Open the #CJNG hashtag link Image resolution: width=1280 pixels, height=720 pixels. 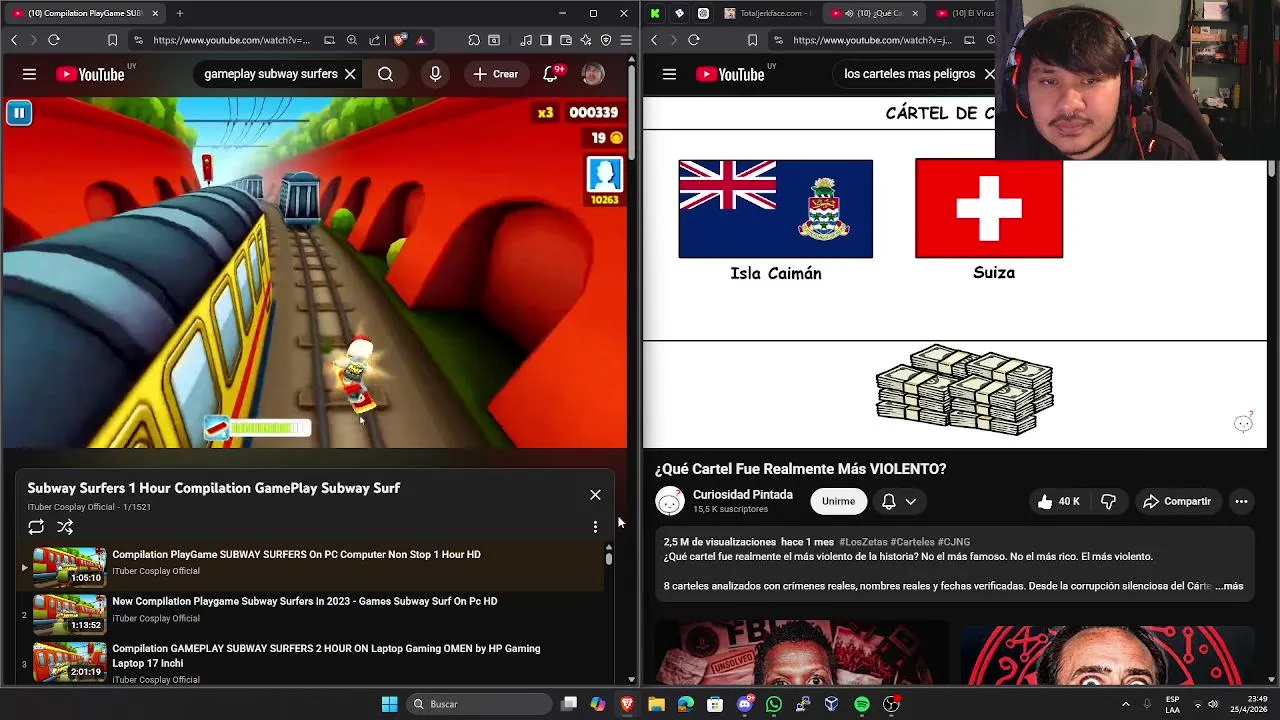click(954, 542)
